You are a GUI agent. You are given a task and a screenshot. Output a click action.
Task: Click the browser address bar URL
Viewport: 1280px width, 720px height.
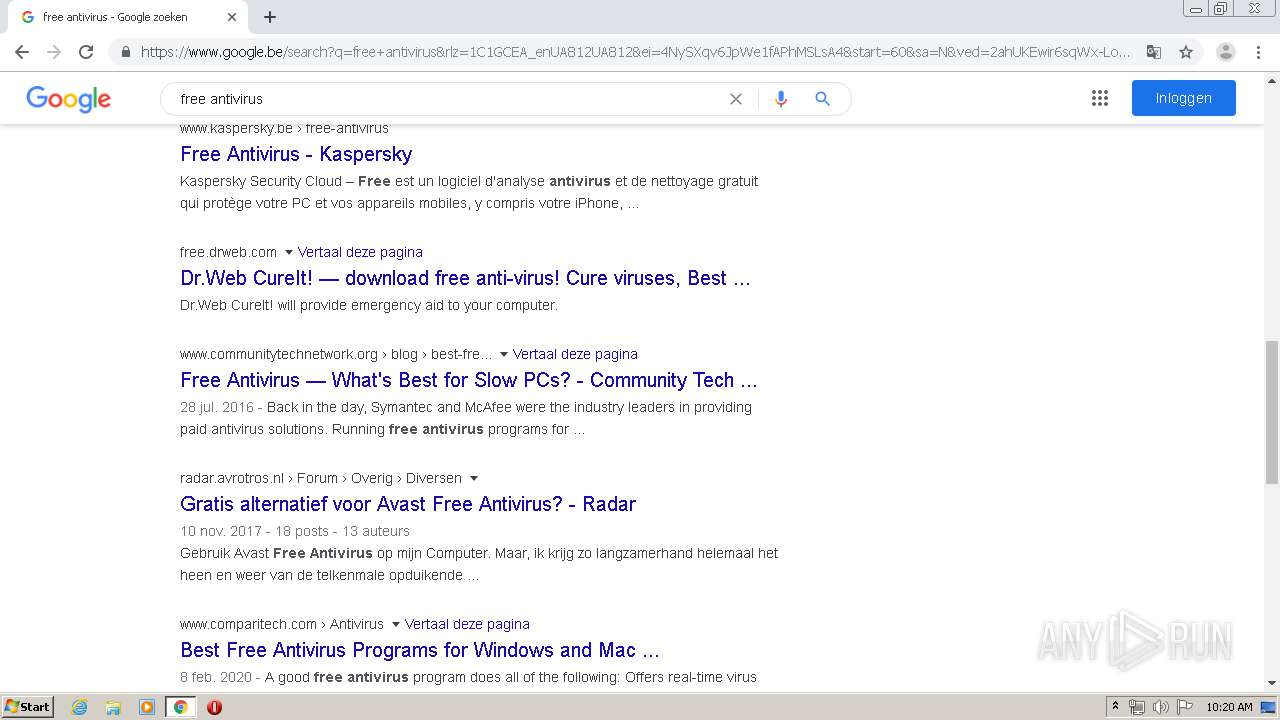point(636,52)
